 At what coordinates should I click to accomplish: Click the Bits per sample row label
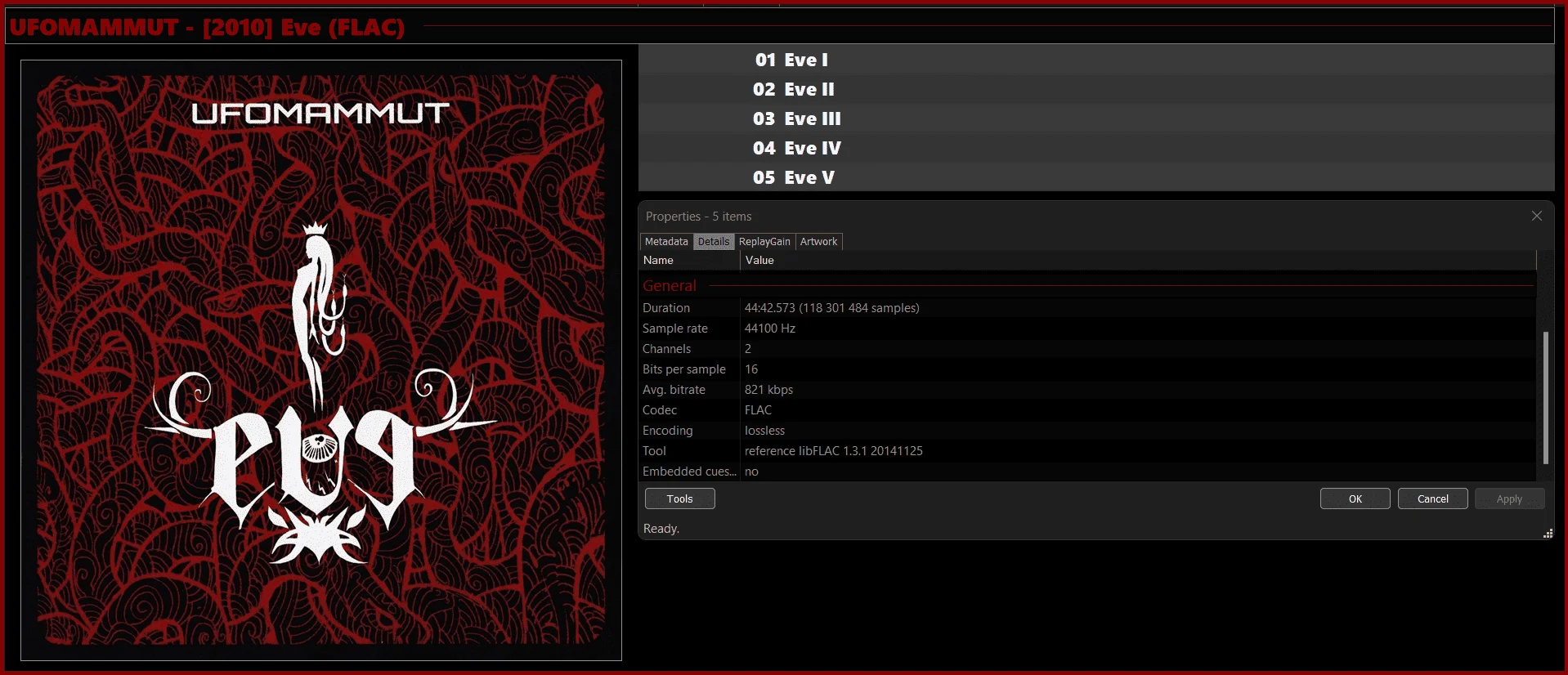coord(683,369)
